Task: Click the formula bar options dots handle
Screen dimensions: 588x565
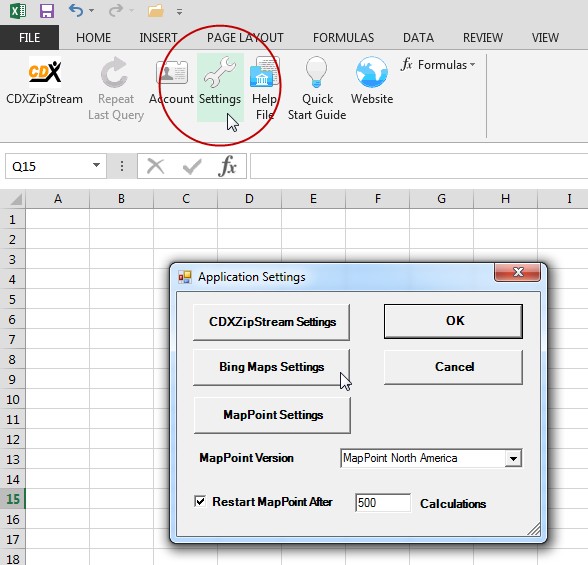Action: pos(122,166)
